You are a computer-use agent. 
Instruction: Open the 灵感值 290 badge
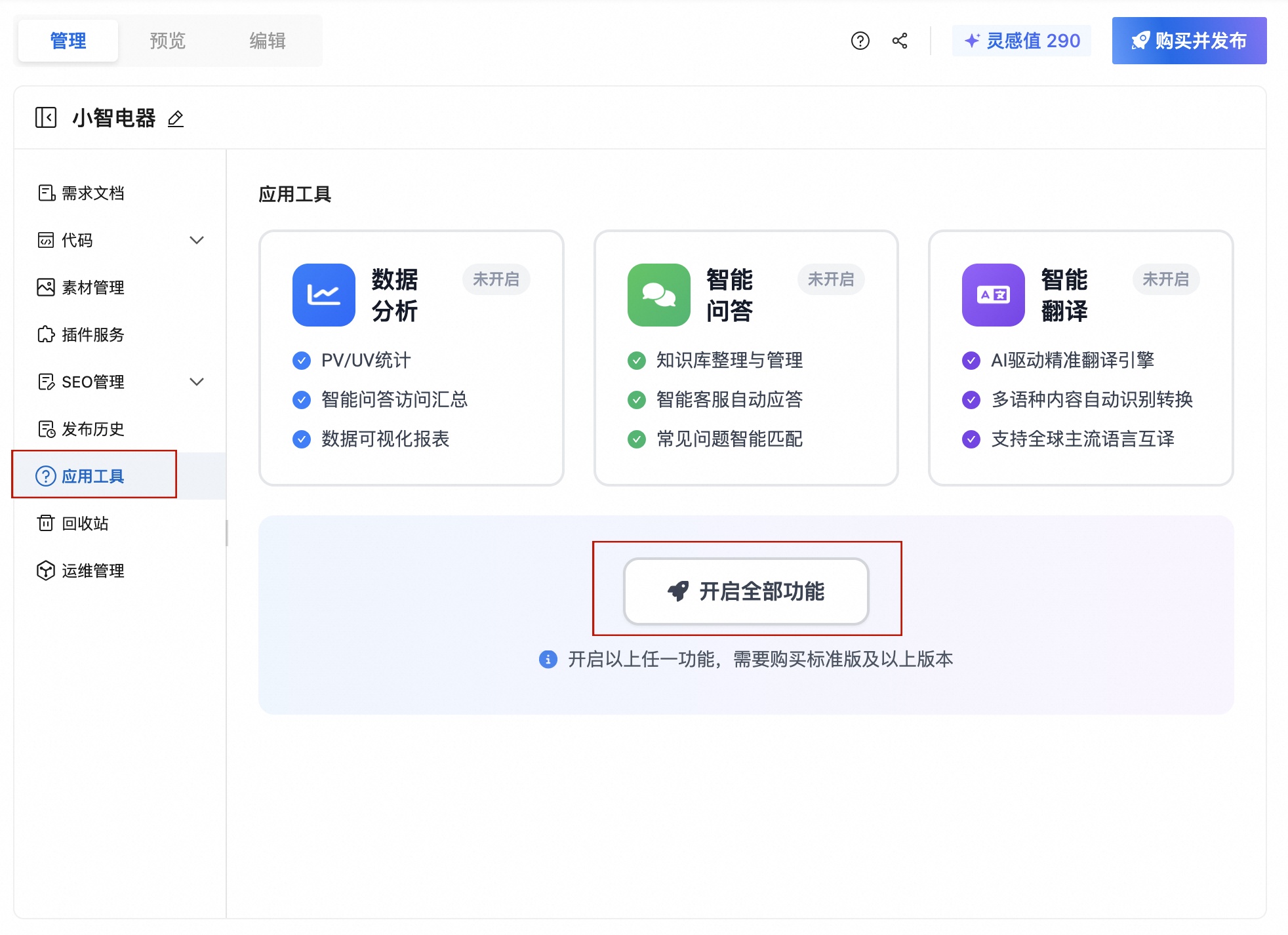1022,41
